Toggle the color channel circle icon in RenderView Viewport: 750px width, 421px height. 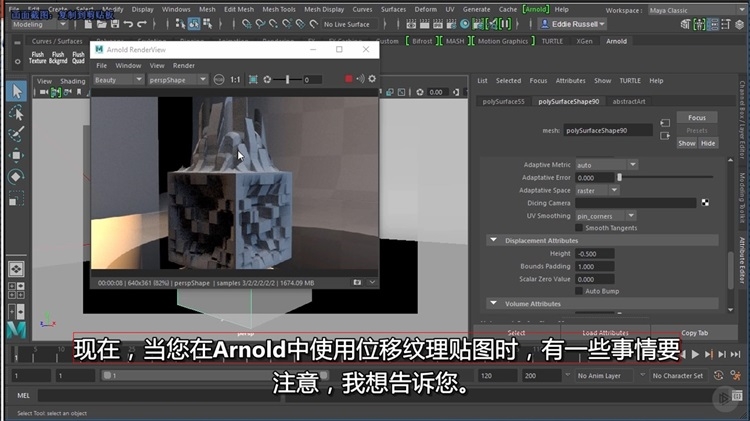(219, 79)
